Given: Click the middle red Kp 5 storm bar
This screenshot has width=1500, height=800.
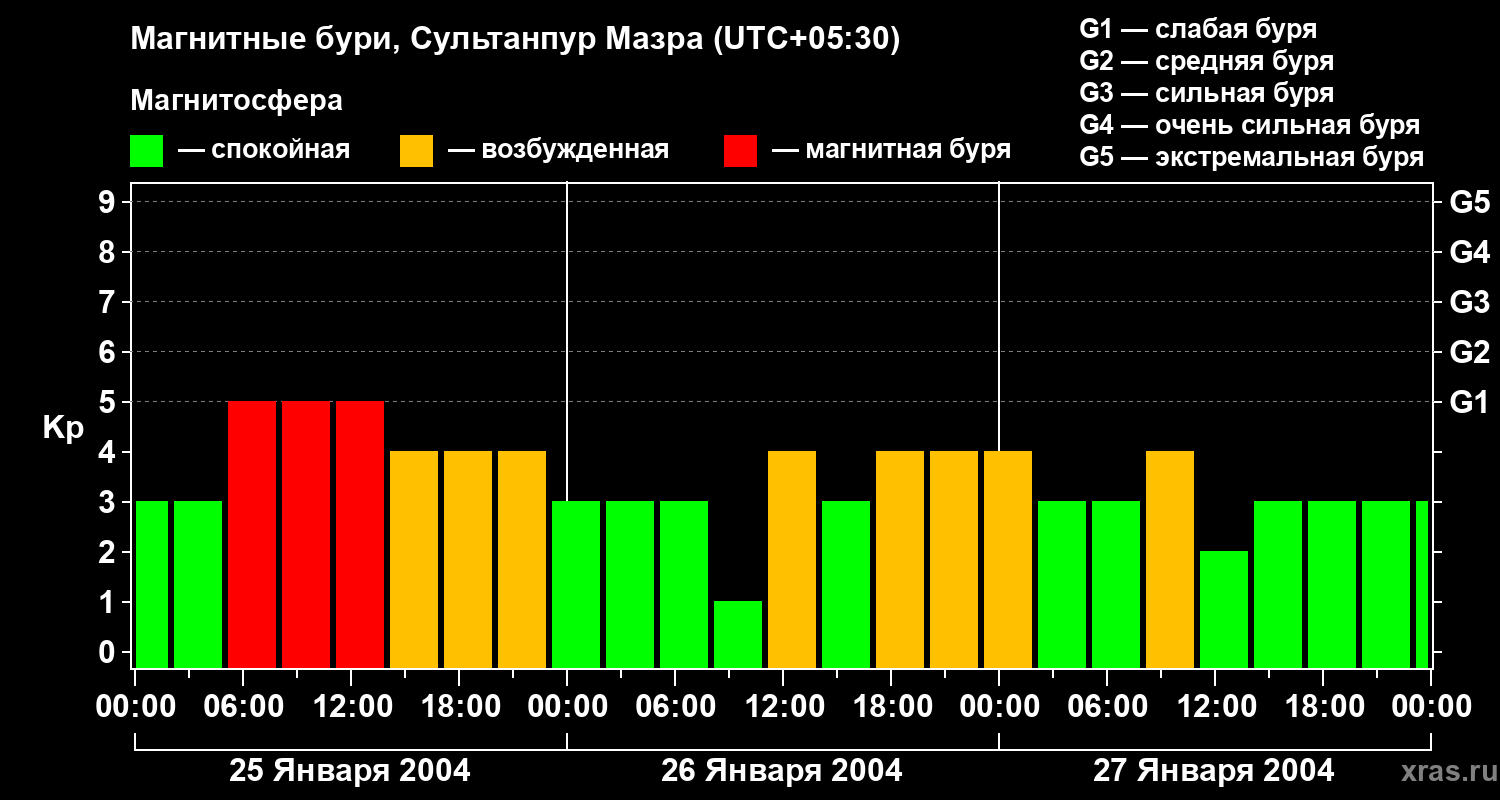Looking at the screenshot, I should point(306,534).
